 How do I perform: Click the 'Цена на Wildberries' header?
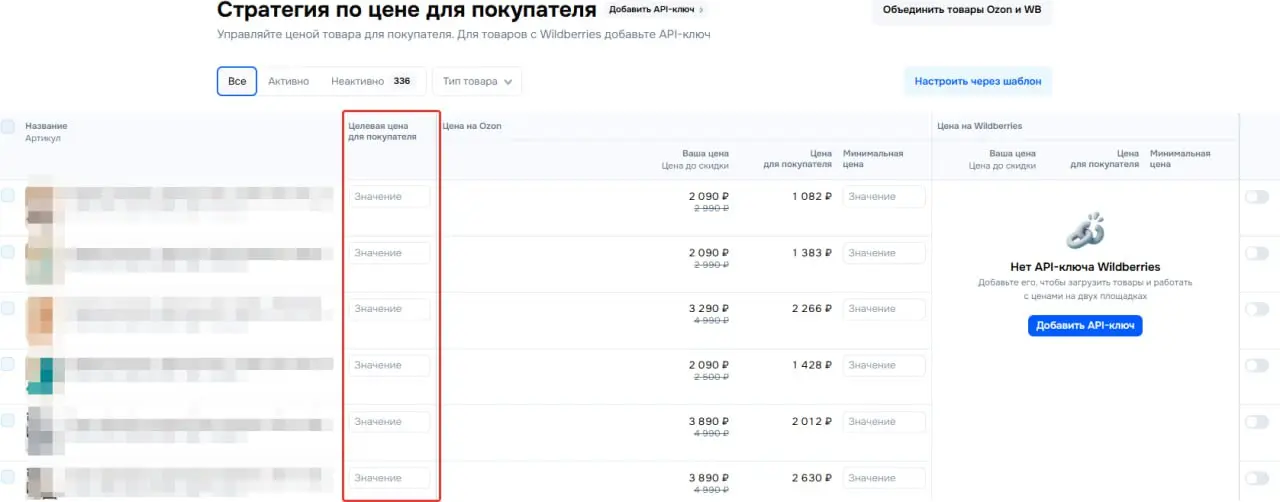(x=980, y=126)
